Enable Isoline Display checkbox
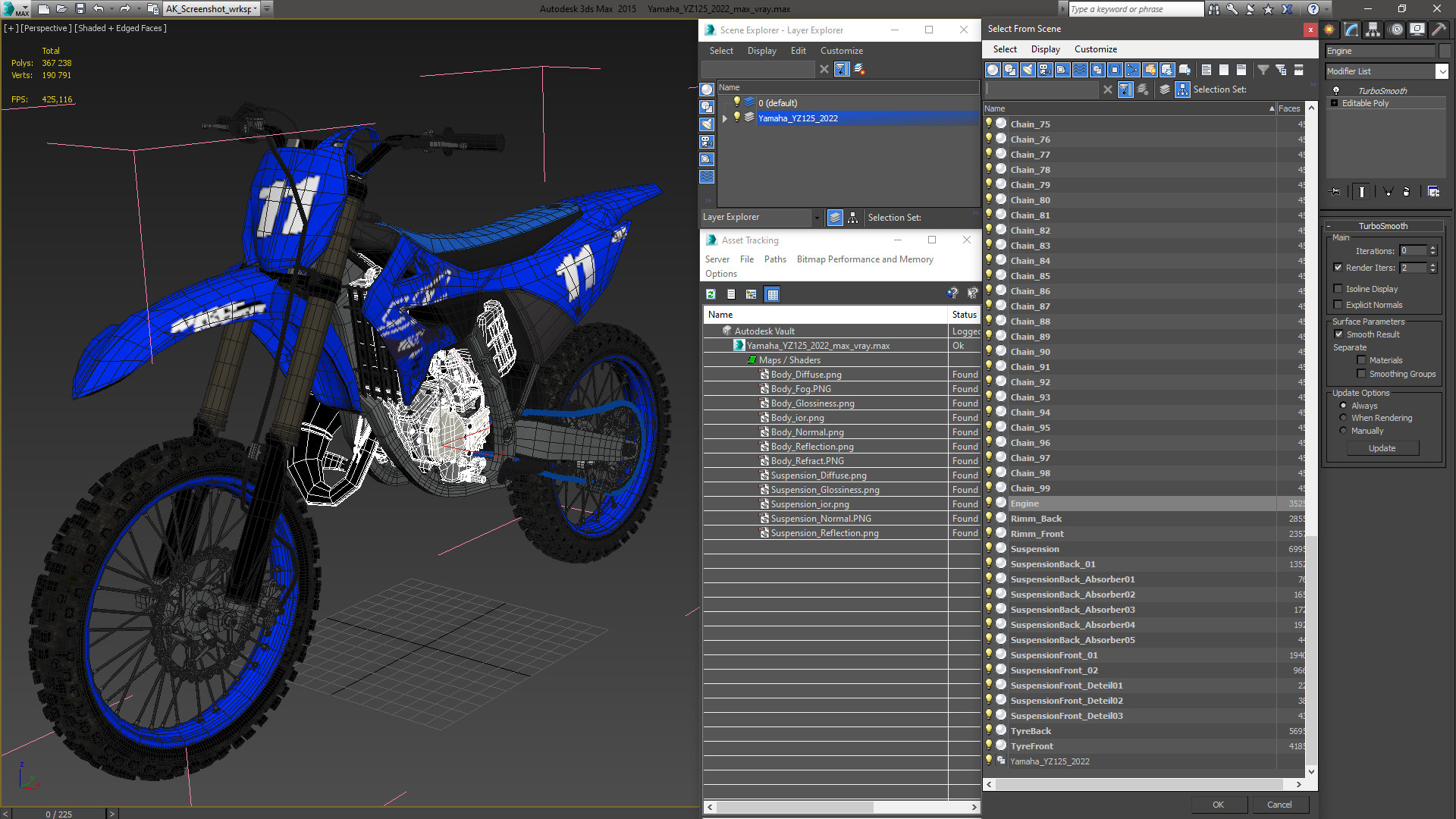 (x=1338, y=289)
